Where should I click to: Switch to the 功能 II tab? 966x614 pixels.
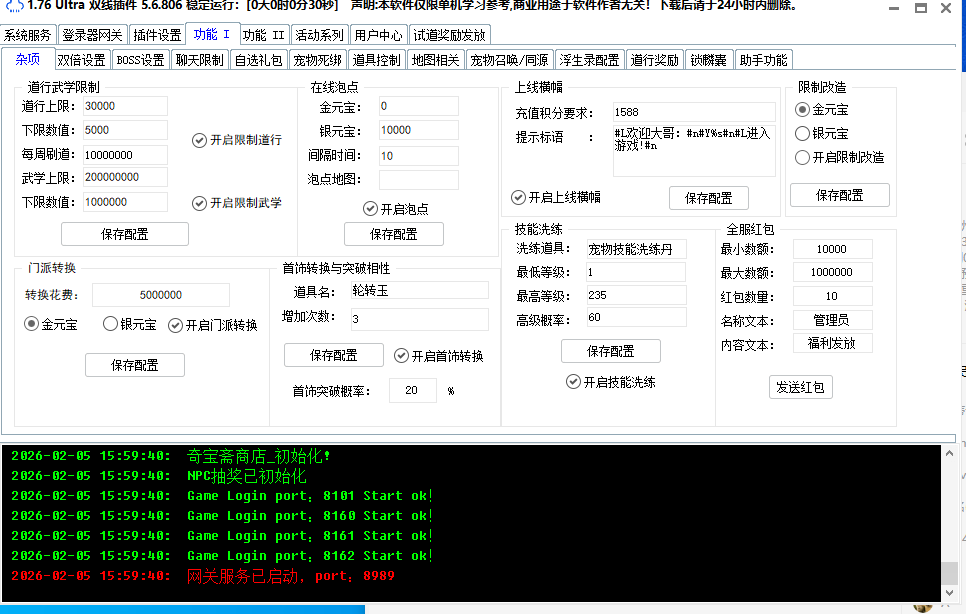pyautogui.click(x=264, y=35)
